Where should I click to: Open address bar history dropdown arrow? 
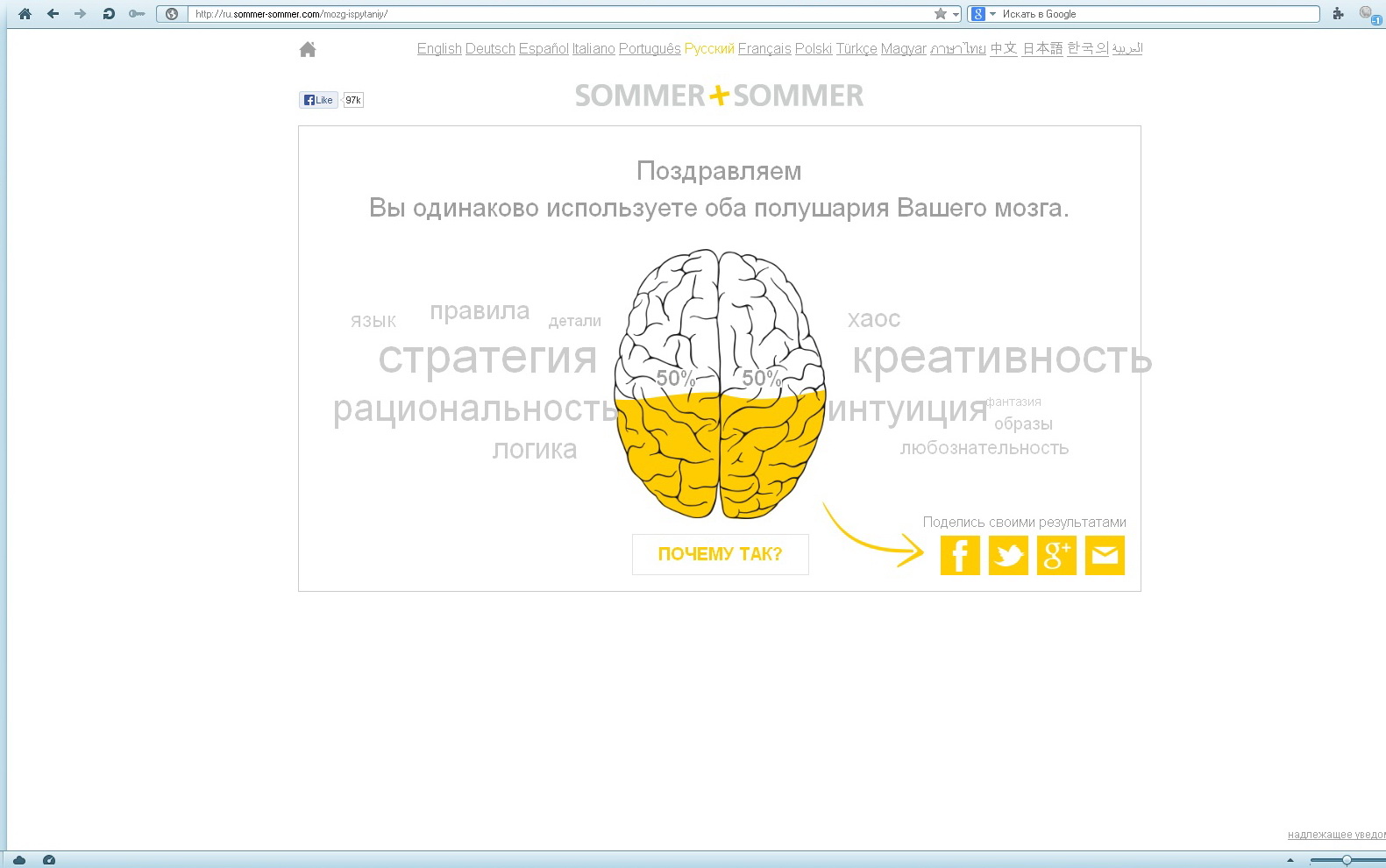[x=956, y=14]
